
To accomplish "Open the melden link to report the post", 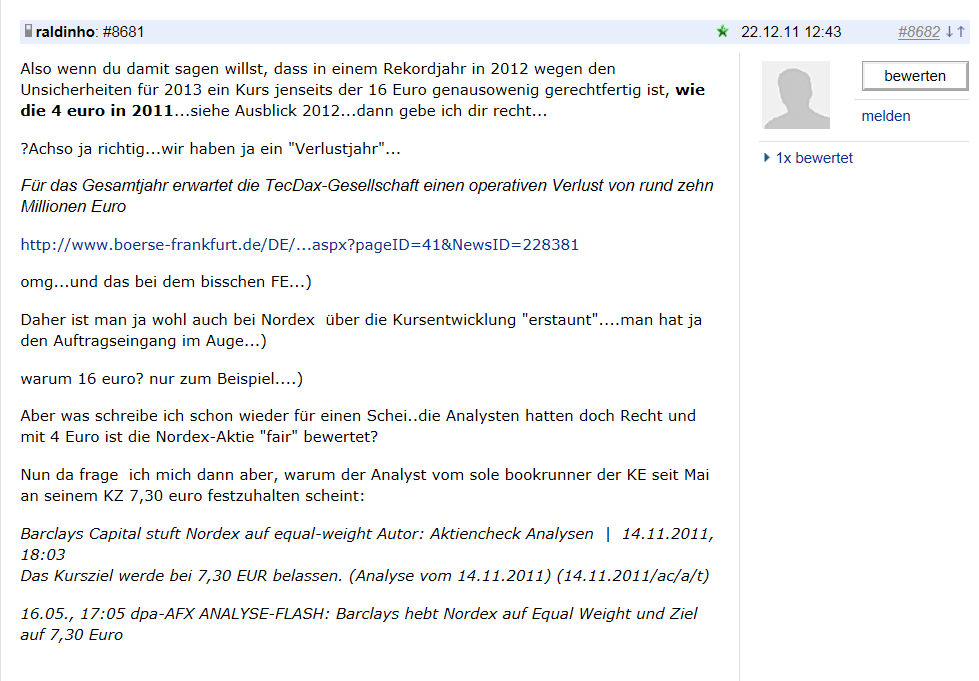I will pyautogui.click(x=885, y=116).
